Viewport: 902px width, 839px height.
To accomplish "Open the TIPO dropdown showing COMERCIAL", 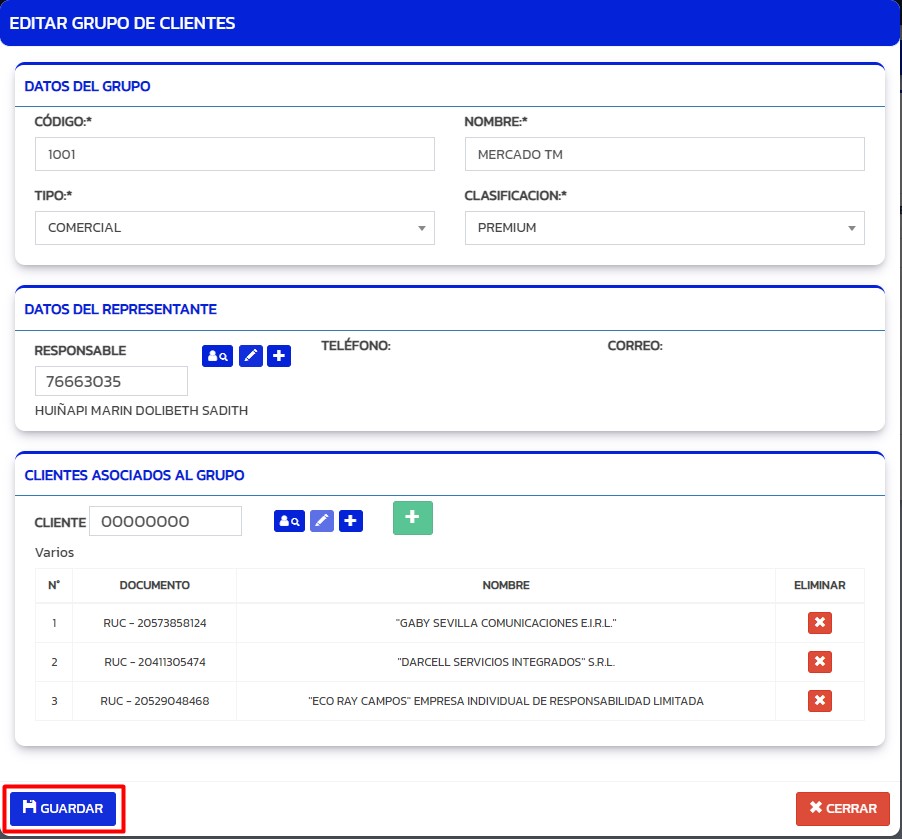I will point(234,228).
